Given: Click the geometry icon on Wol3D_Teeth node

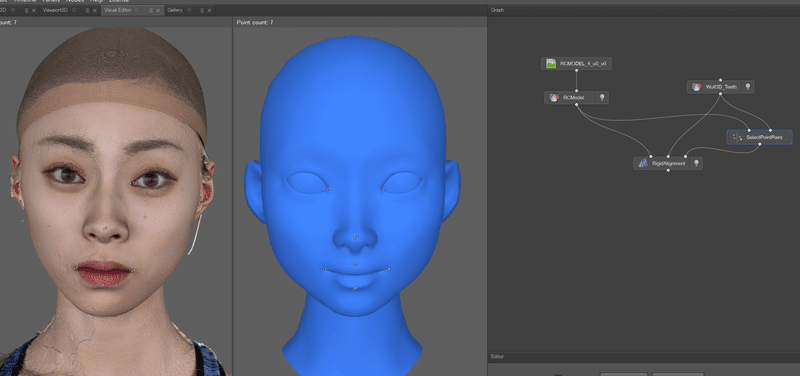Looking at the screenshot, I should pos(696,87).
